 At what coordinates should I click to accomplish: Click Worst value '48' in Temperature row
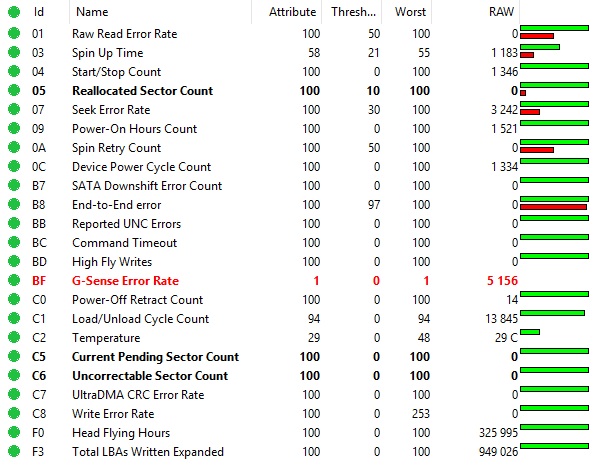point(424,338)
